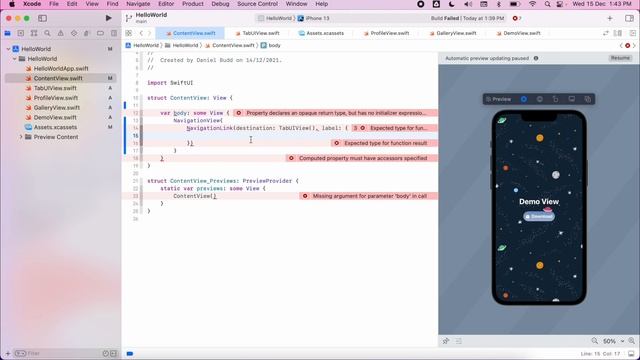Pin the preview with the pin icon
Viewport: 640px width, 360px height.
pos(446,341)
